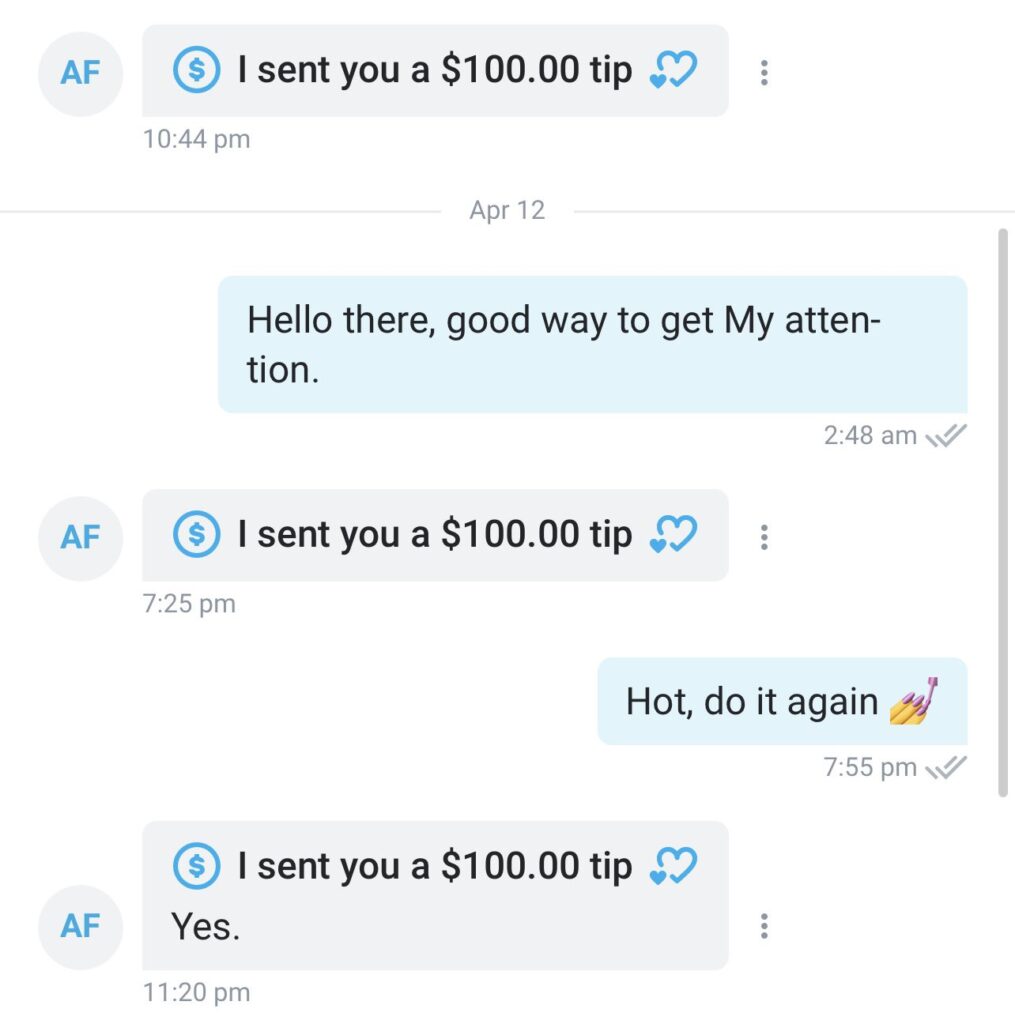The height and width of the screenshot is (1024, 1015).
Task: Open the three-dot menu for the 11:20 pm tip
Action: pyautogui.click(x=764, y=926)
